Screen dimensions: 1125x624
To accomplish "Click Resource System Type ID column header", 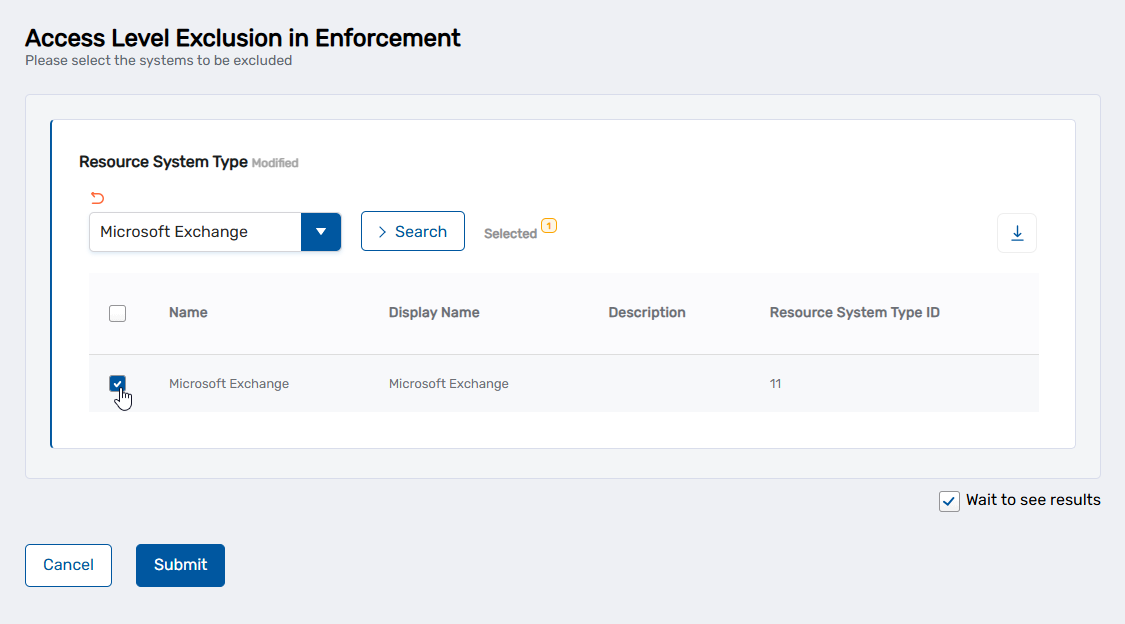I will [854, 313].
